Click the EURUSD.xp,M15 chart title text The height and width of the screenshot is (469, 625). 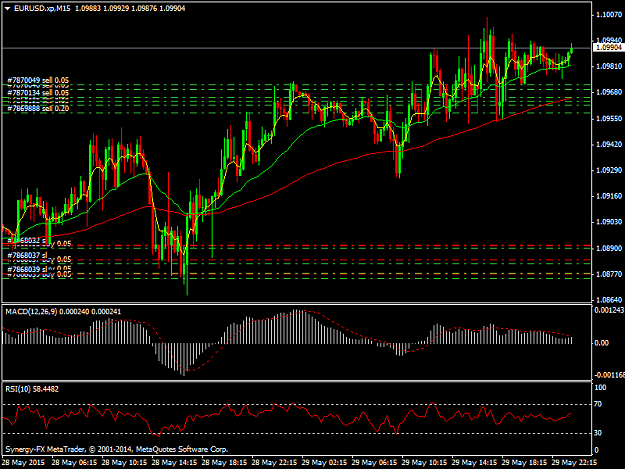(x=42, y=8)
